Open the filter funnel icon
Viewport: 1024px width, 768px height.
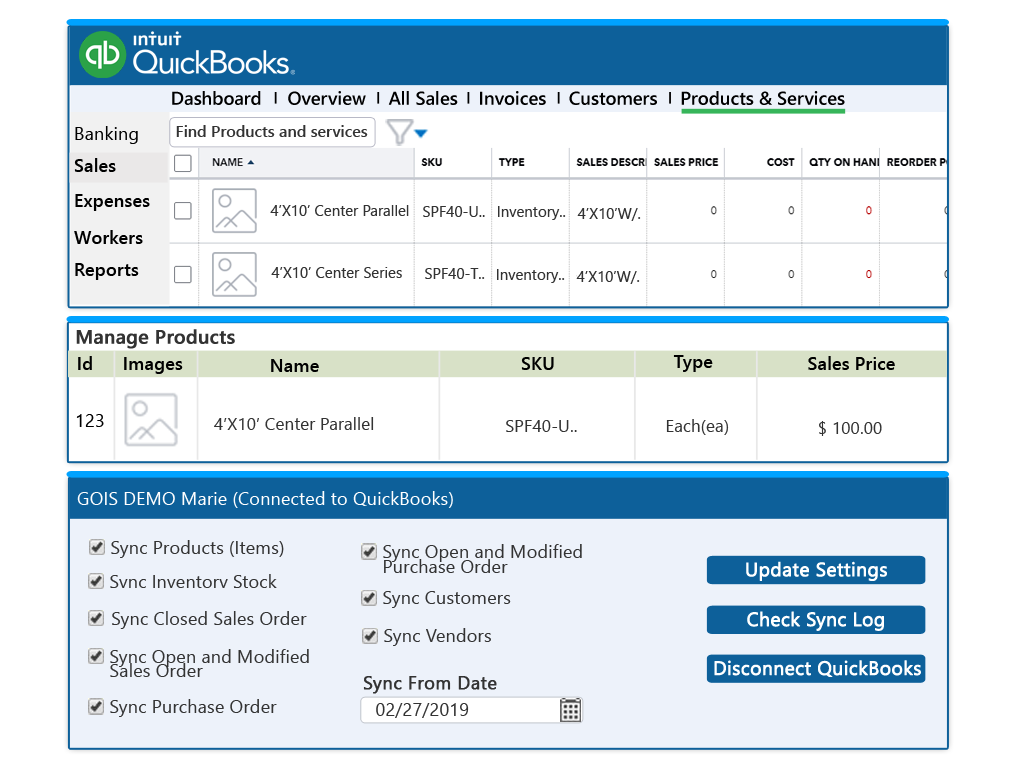click(x=398, y=132)
